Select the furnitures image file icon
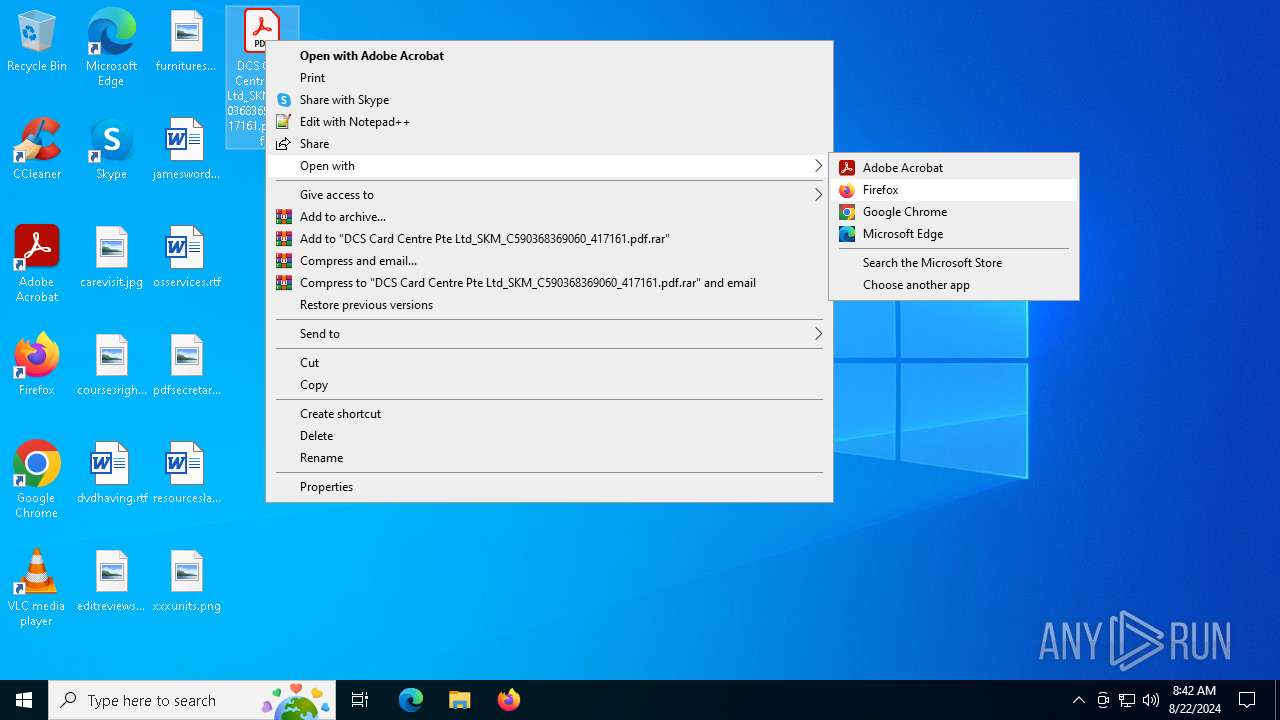 point(186,42)
